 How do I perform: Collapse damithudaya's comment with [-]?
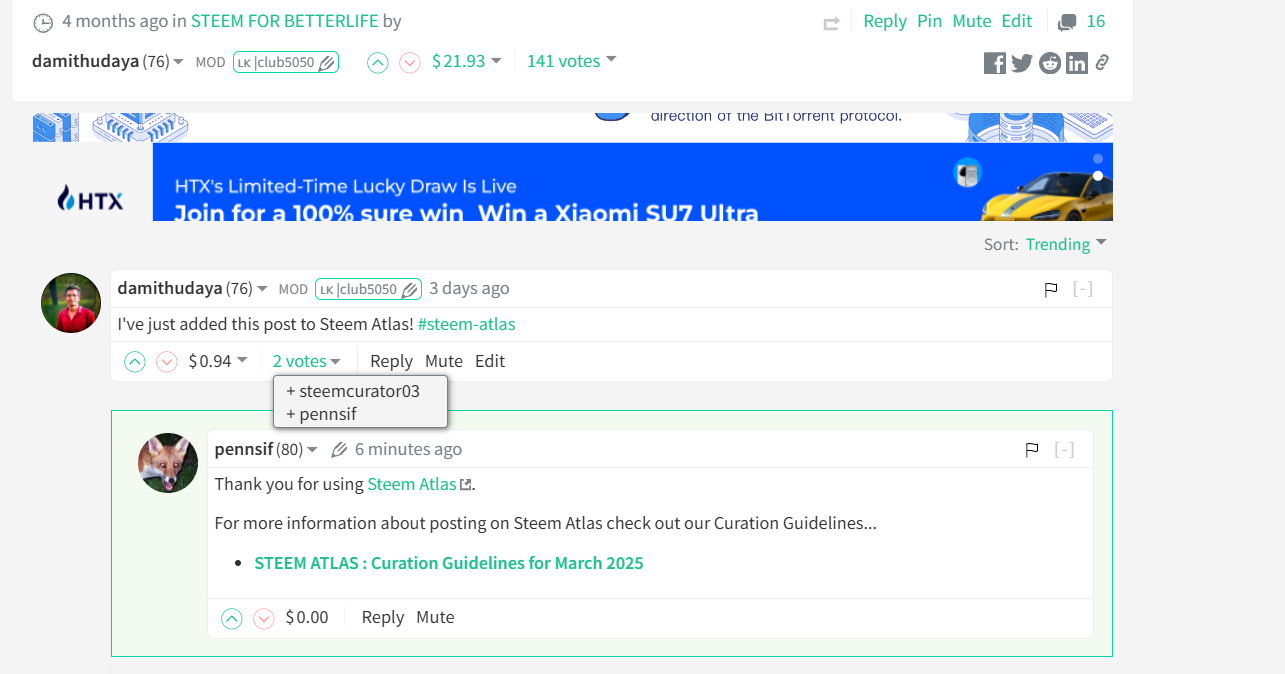pyautogui.click(x=1082, y=289)
